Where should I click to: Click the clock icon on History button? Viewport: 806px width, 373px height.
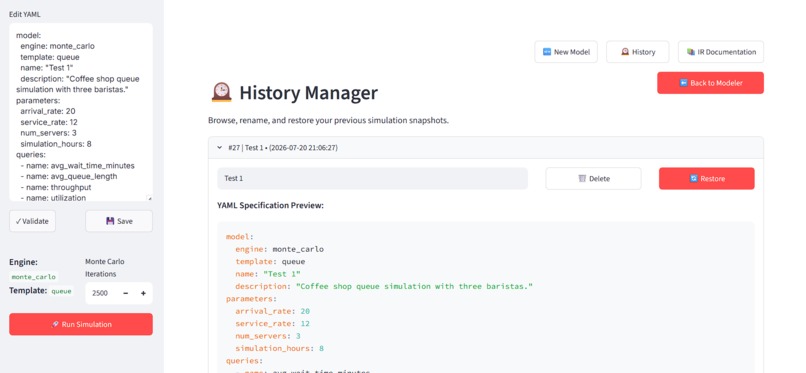[625, 52]
